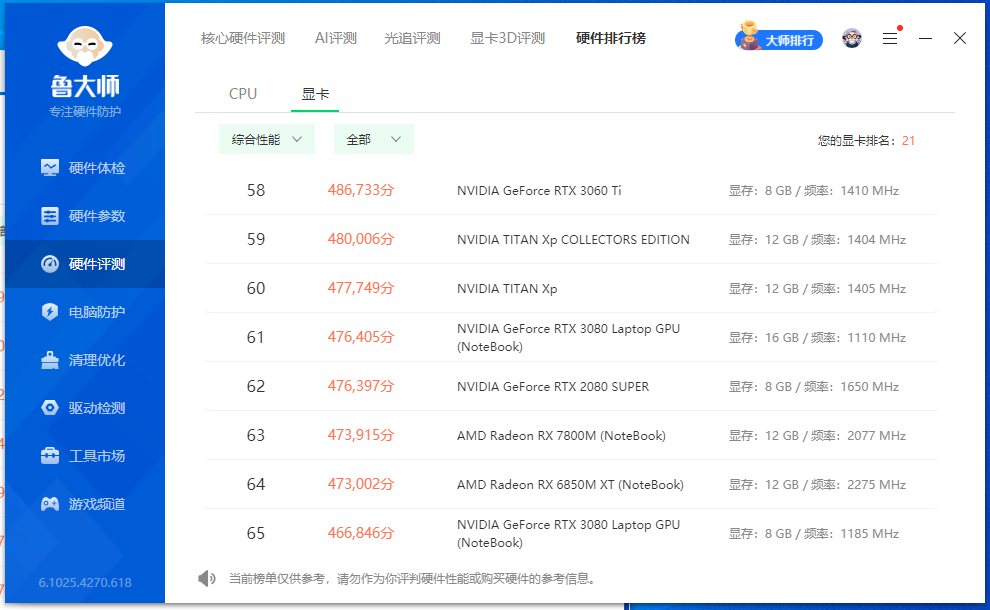Open 清理优化 in sidebar
Image resolution: width=990 pixels, height=610 pixels.
[x=85, y=360]
